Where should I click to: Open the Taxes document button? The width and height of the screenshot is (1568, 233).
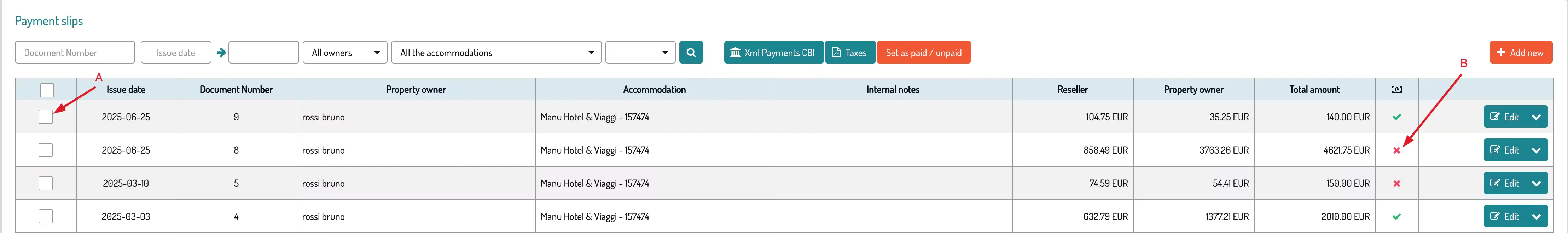[850, 52]
